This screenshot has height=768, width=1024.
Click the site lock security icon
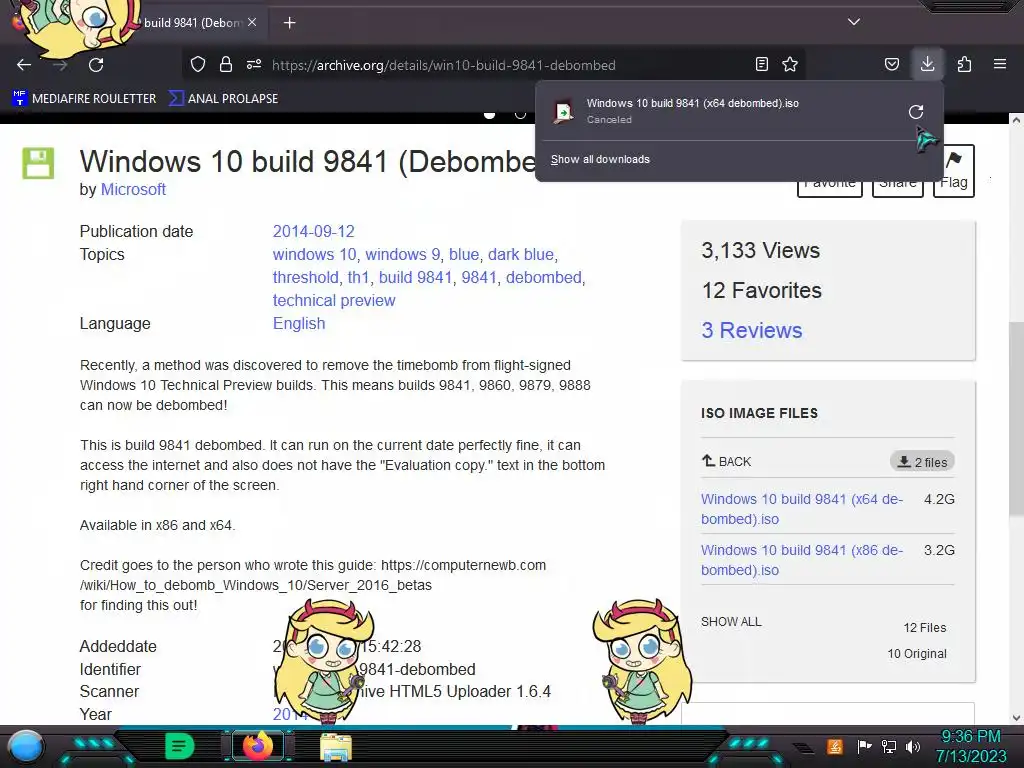coord(226,64)
